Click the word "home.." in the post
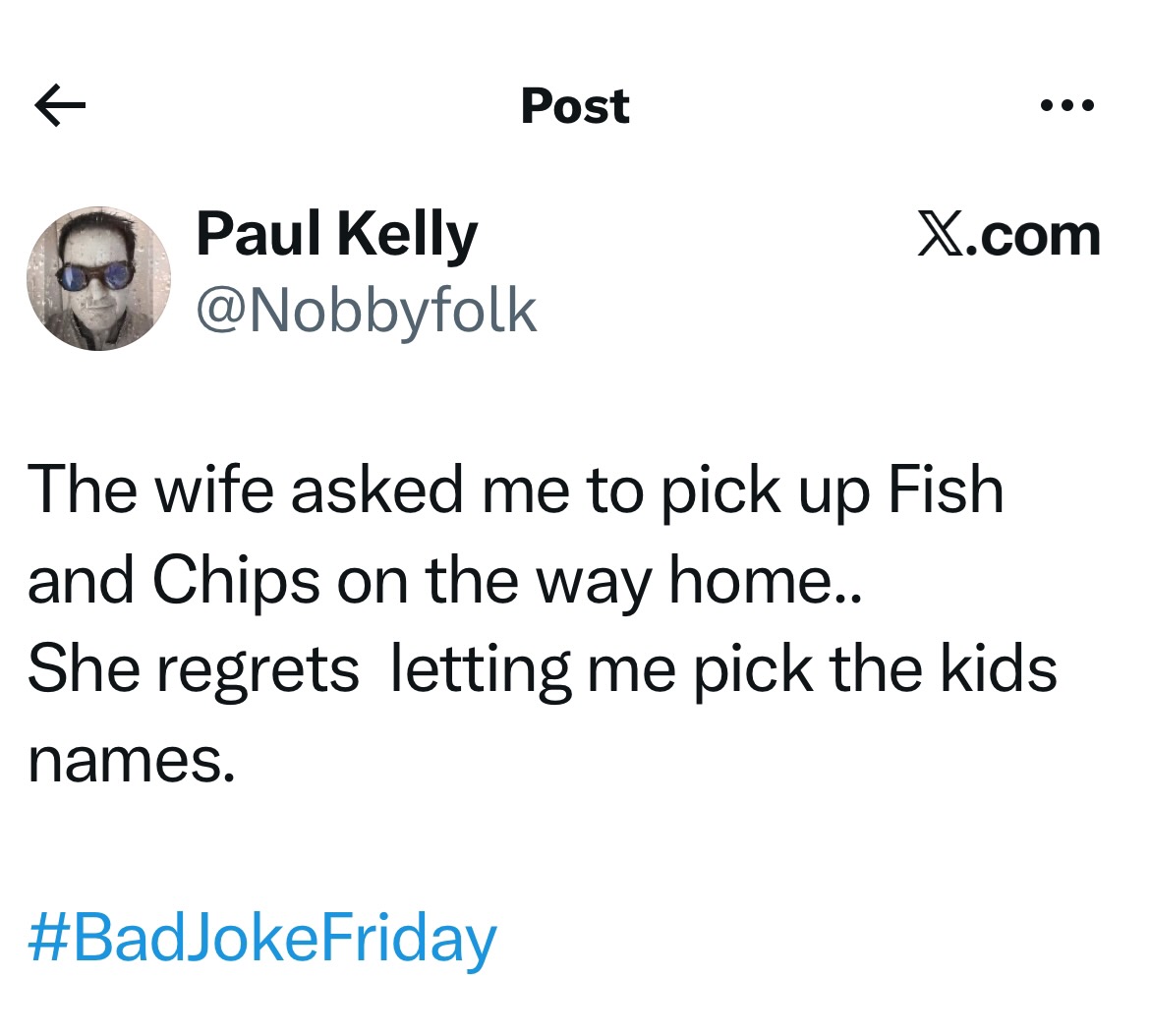 point(765,580)
